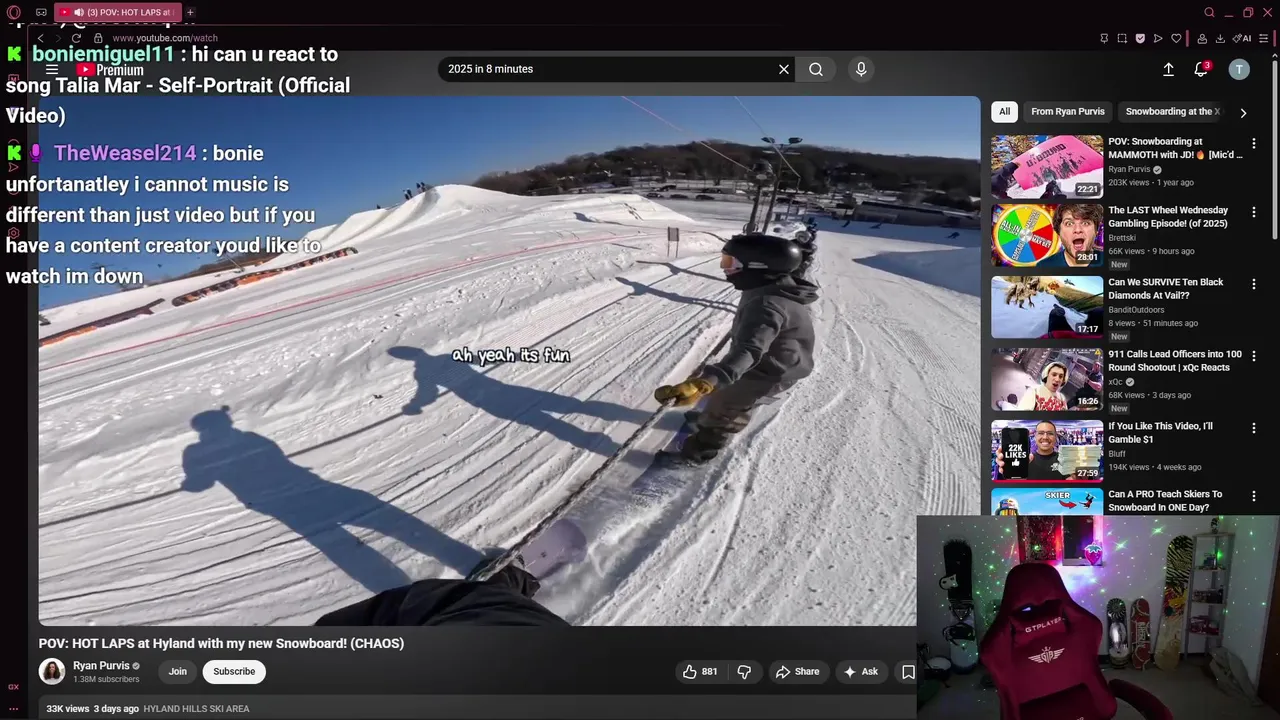Screen dimensions: 1280x720
Task: Open 'Can We SURVIVE Ten Black Diamonds' title
Action: (x=1166, y=289)
